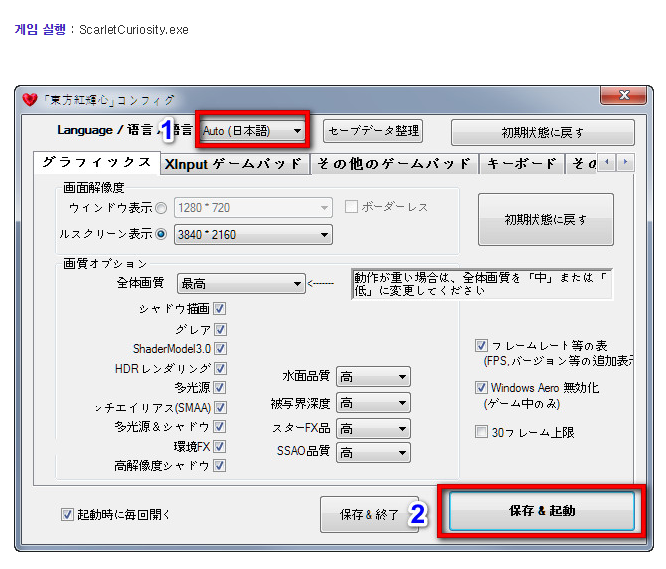The width and height of the screenshot is (666, 569).
Task: Enable the 30フレーム上限 checkbox
Action: click(x=481, y=432)
